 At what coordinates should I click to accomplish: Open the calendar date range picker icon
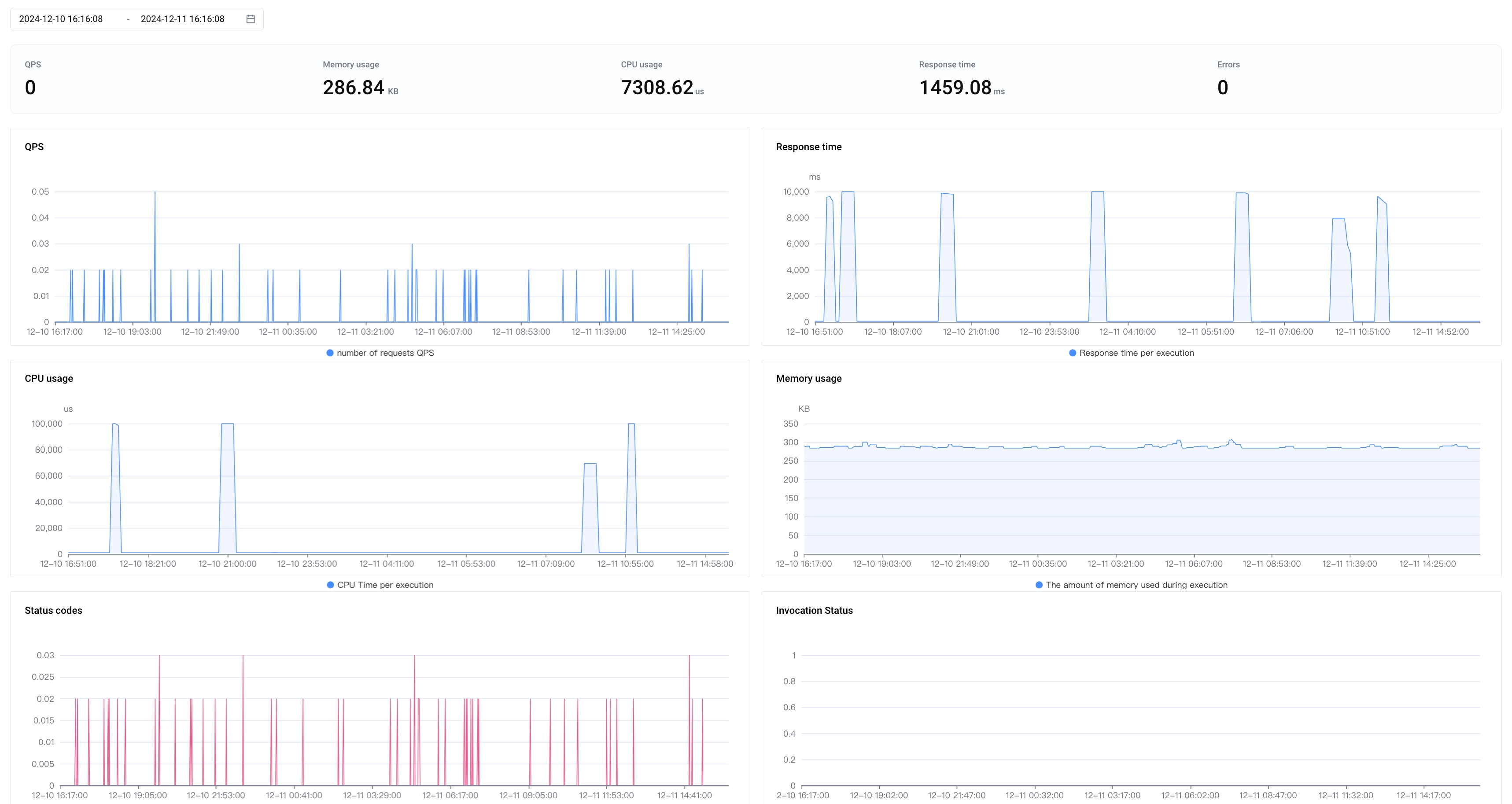coord(251,19)
